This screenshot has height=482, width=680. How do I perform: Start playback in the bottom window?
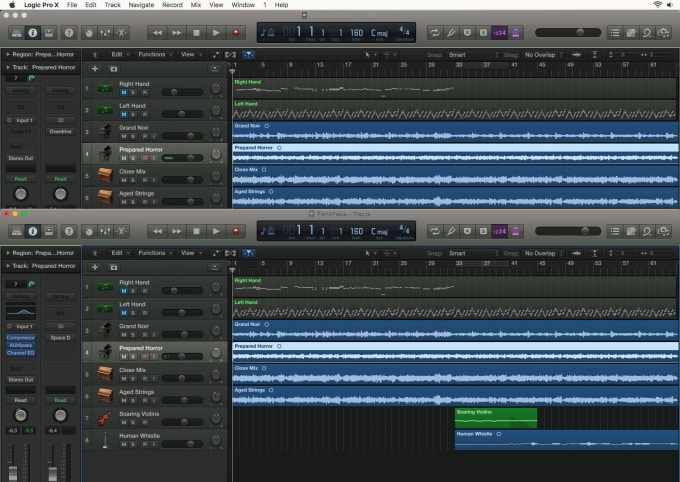pos(216,231)
